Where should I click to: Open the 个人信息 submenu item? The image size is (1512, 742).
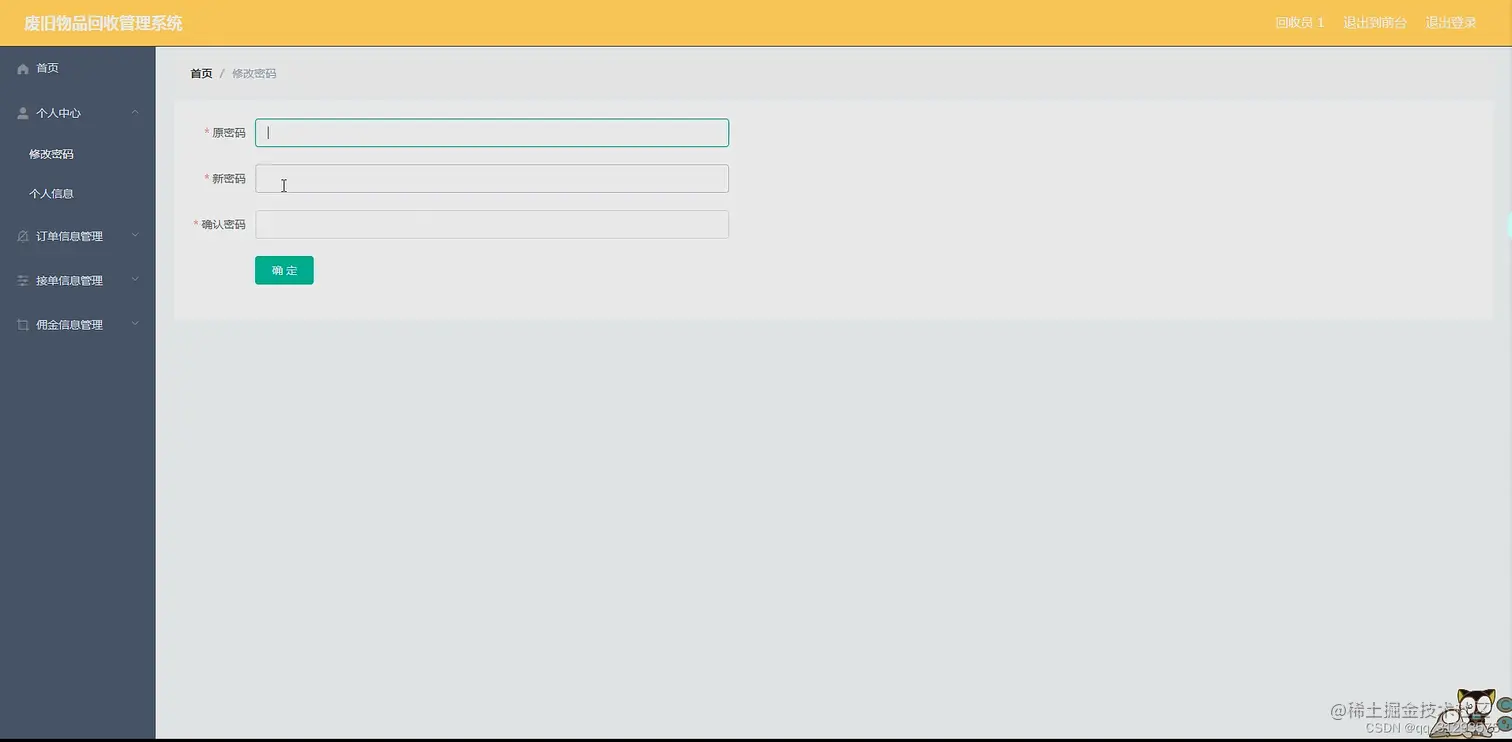pos(51,194)
